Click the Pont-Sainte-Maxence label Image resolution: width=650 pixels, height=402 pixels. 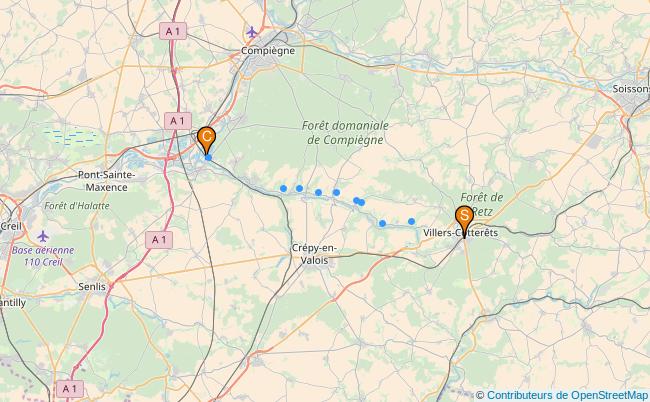107,181
